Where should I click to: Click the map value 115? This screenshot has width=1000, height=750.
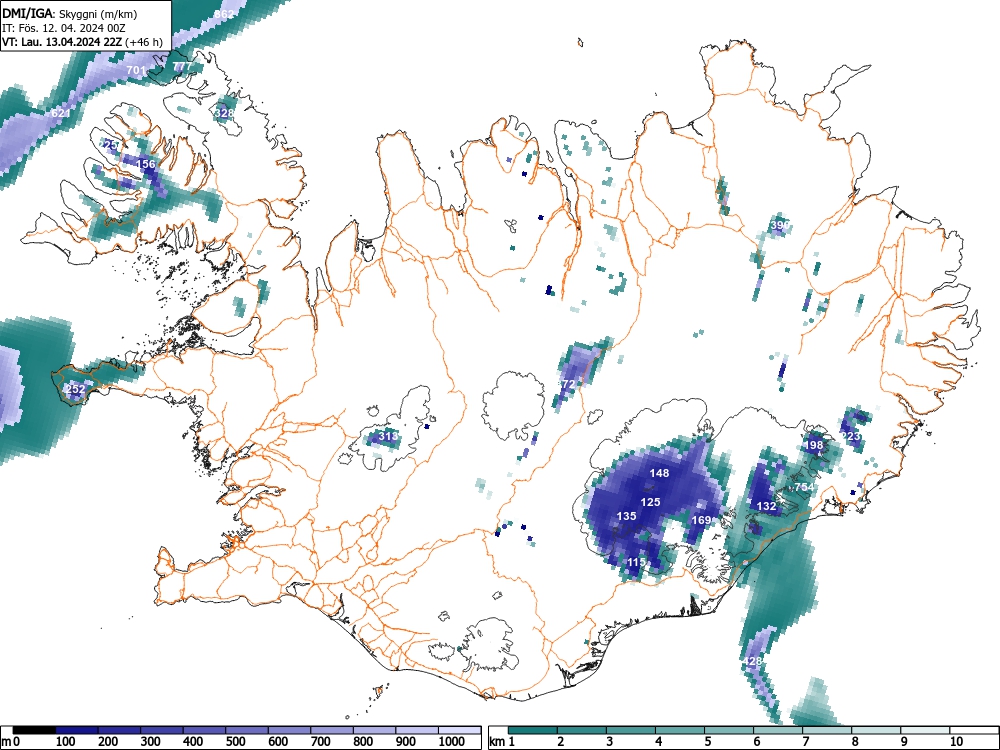point(636,562)
